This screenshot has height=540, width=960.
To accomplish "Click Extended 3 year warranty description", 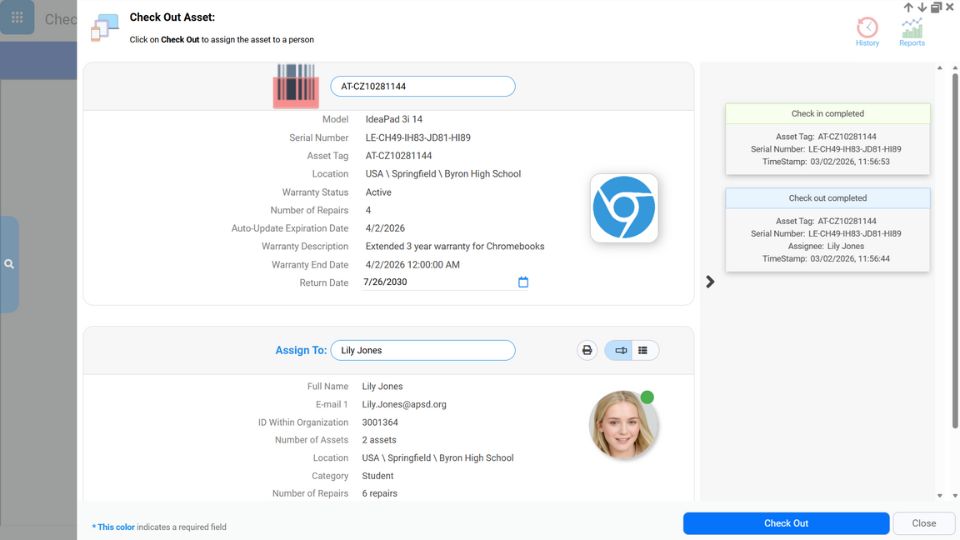I will (455, 246).
